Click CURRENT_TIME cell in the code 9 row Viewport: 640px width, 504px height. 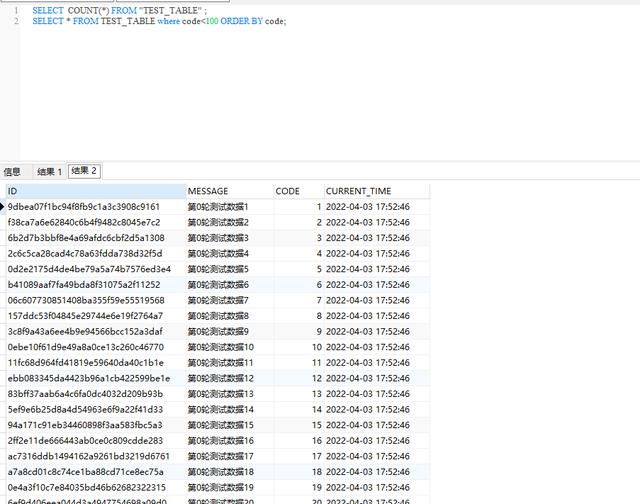377,331
